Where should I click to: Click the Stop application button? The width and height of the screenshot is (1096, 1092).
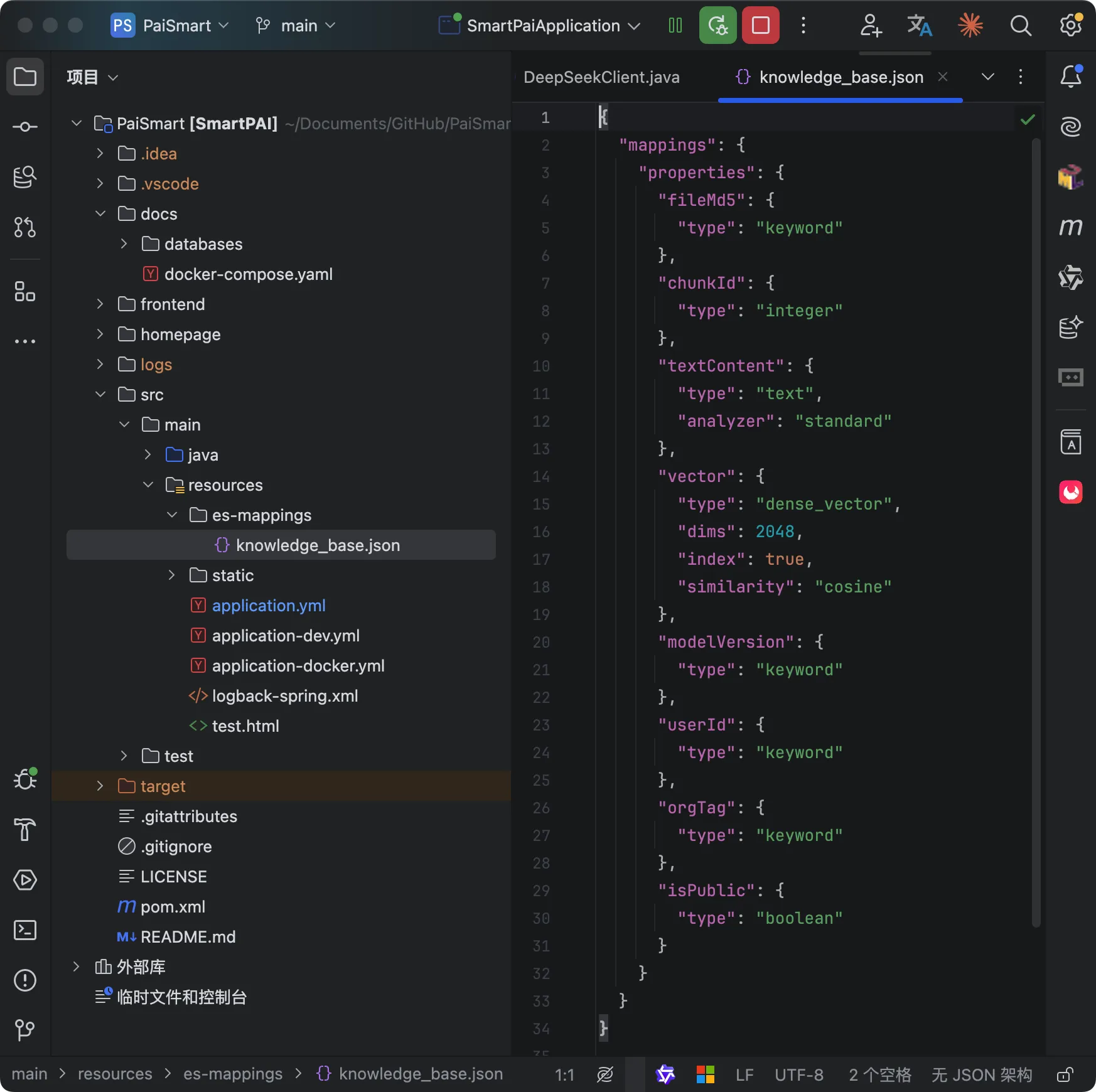760,26
